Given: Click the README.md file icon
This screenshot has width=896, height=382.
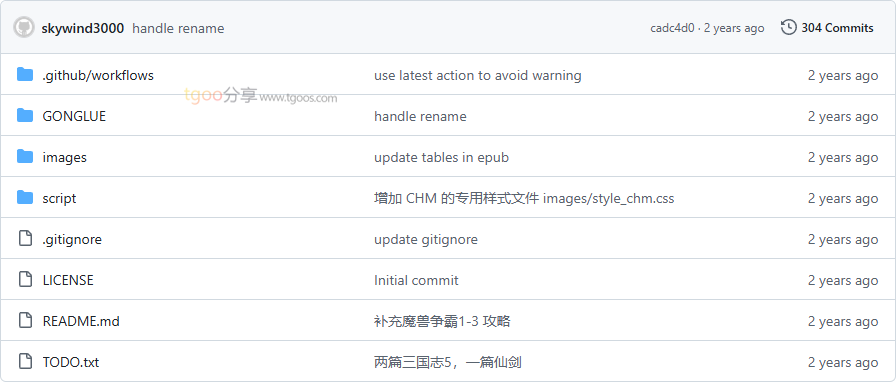Looking at the screenshot, I should click(x=25, y=320).
